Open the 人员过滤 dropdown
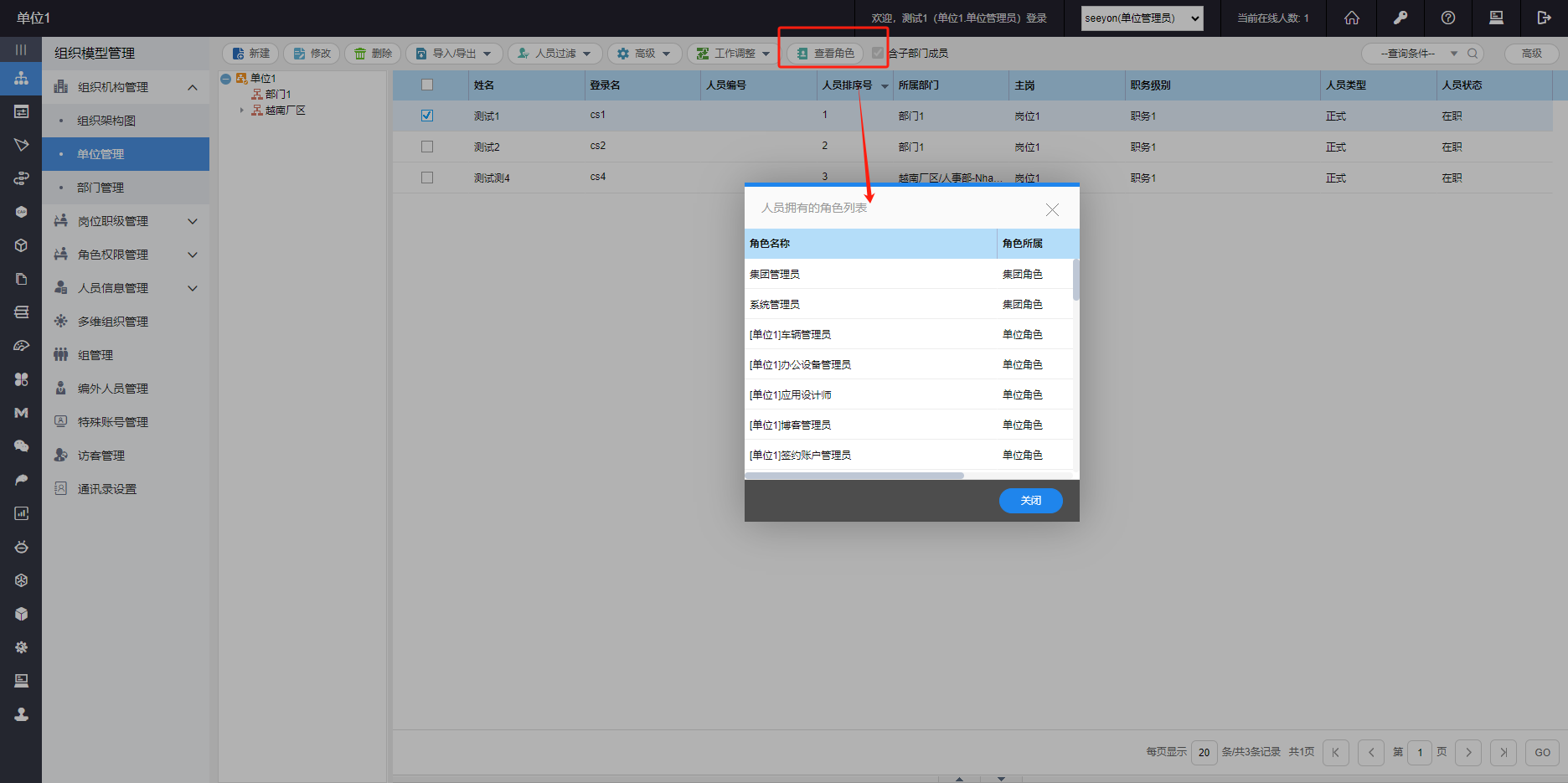1568x783 pixels. click(555, 54)
